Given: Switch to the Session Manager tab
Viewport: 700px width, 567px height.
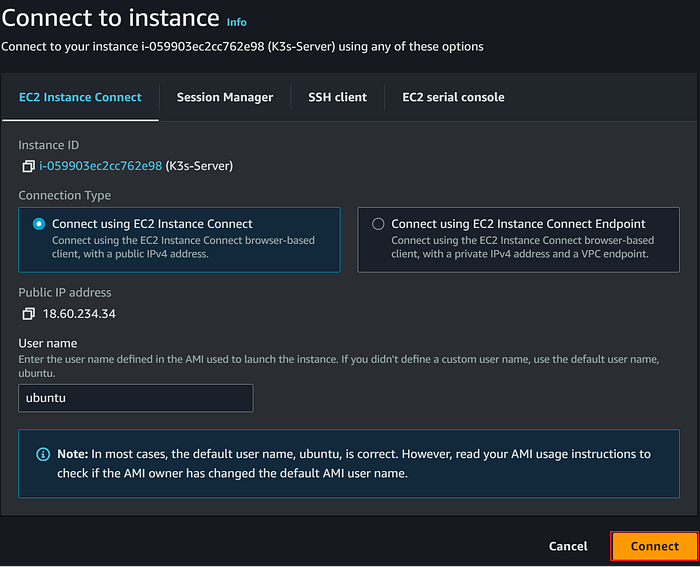Looking at the screenshot, I should coord(225,97).
